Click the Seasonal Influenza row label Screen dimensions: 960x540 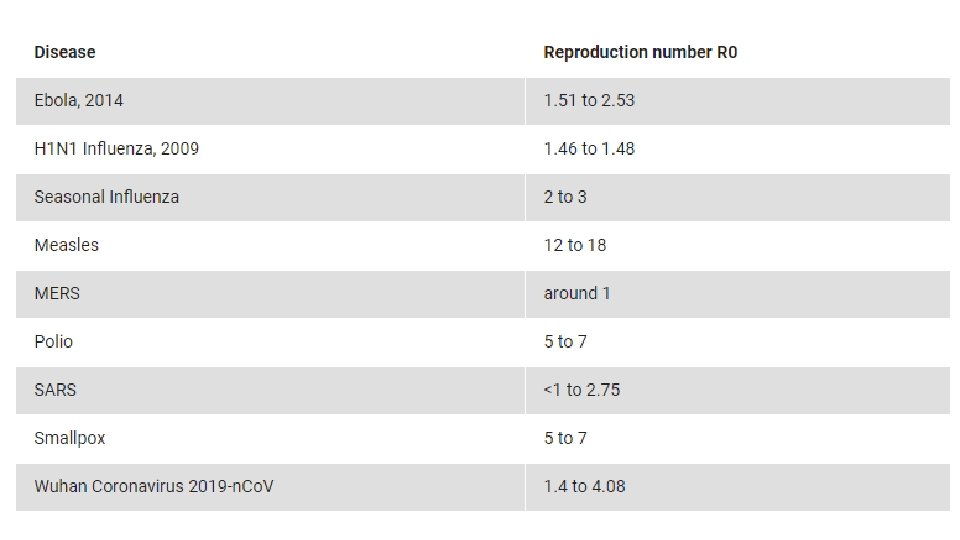(x=107, y=197)
